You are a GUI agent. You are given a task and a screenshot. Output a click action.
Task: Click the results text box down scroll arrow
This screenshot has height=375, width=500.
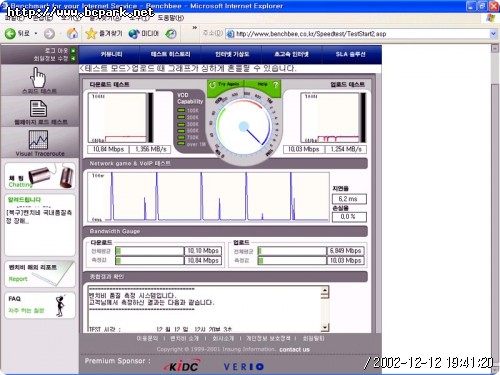pos(324,328)
